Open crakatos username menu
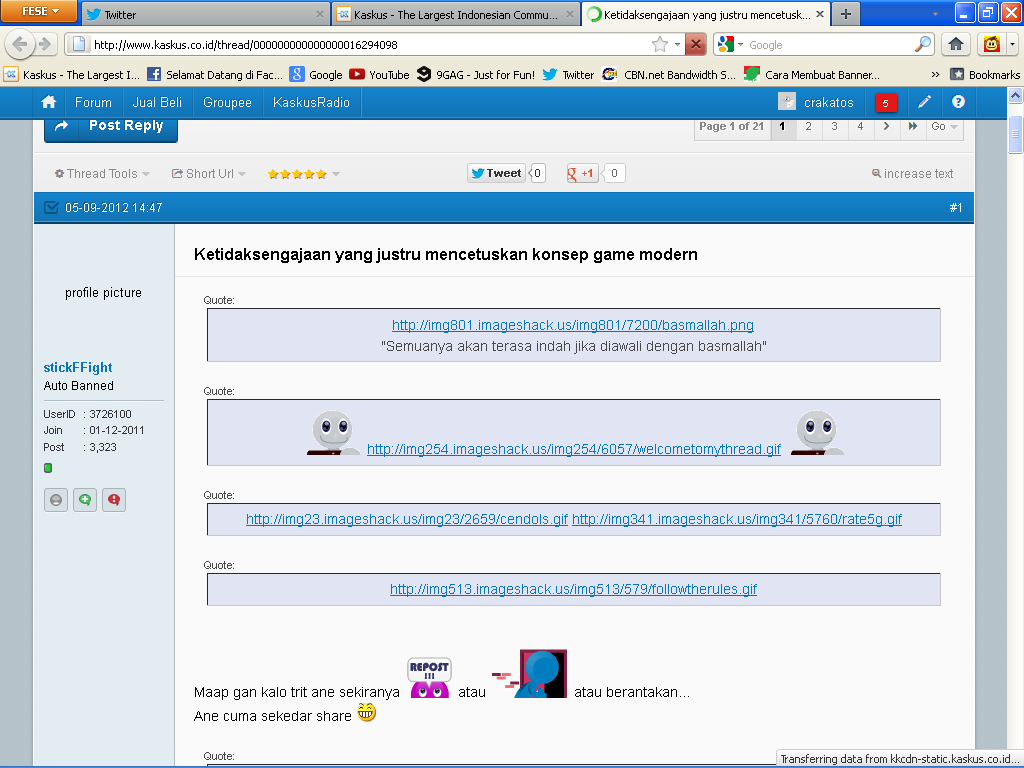 [x=829, y=103]
